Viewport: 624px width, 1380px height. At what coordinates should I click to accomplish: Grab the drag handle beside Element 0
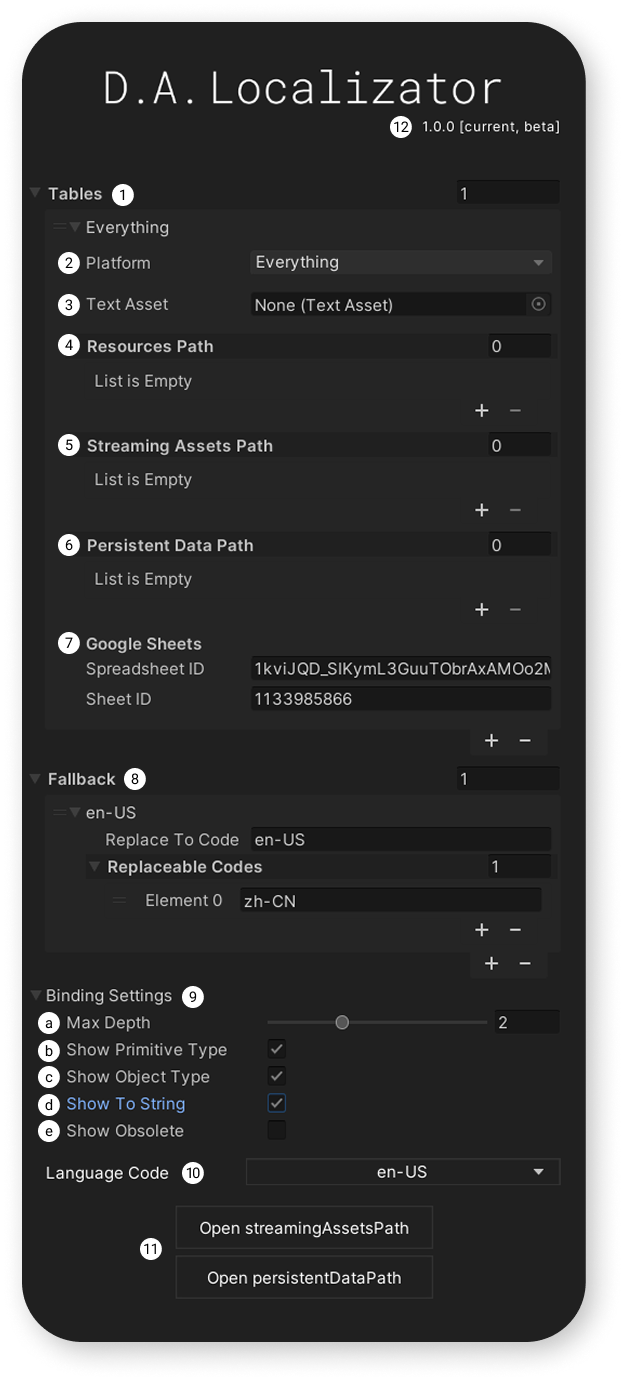pos(120,901)
